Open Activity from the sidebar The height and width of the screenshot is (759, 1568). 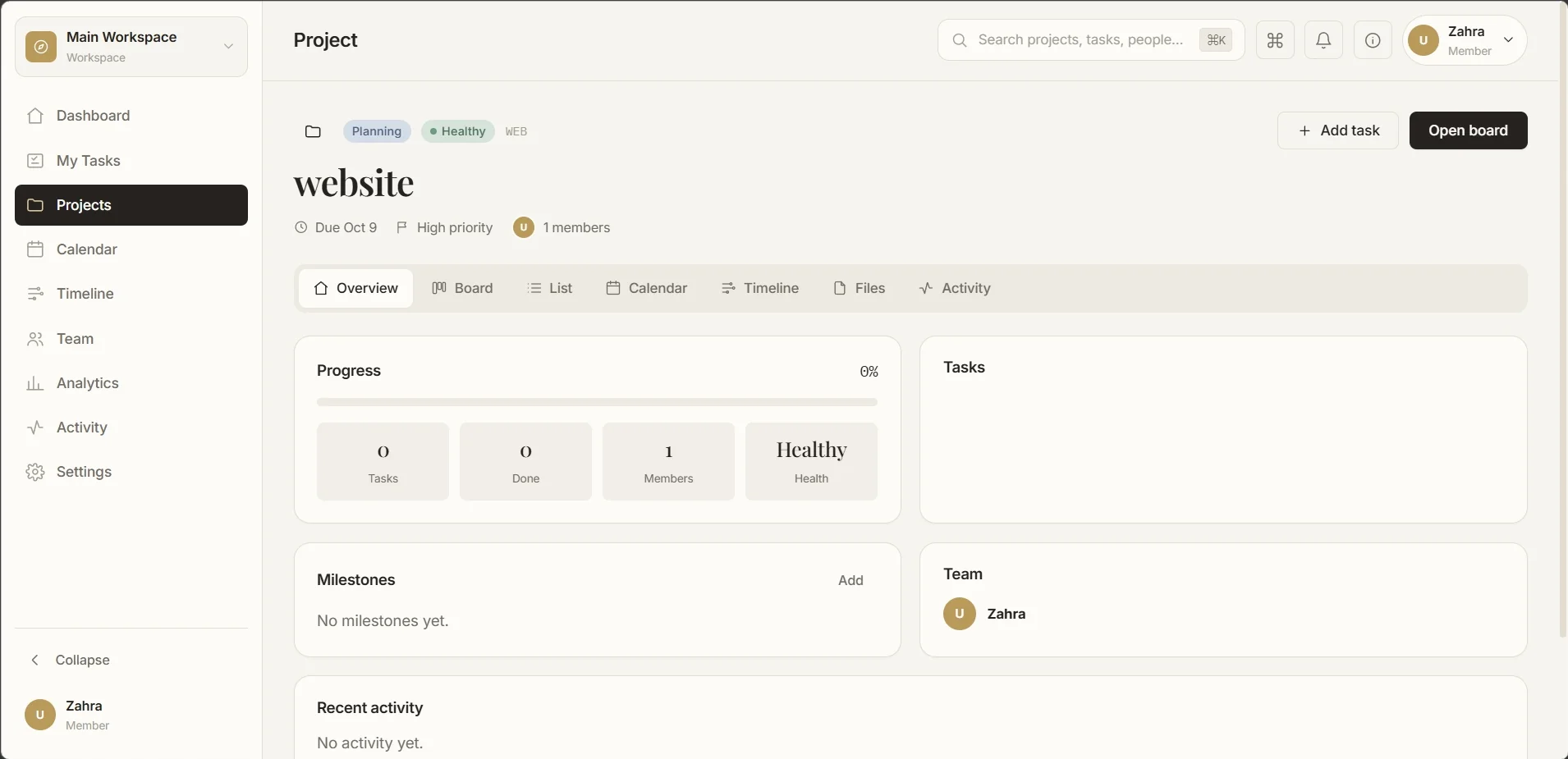[x=131, y=428]
